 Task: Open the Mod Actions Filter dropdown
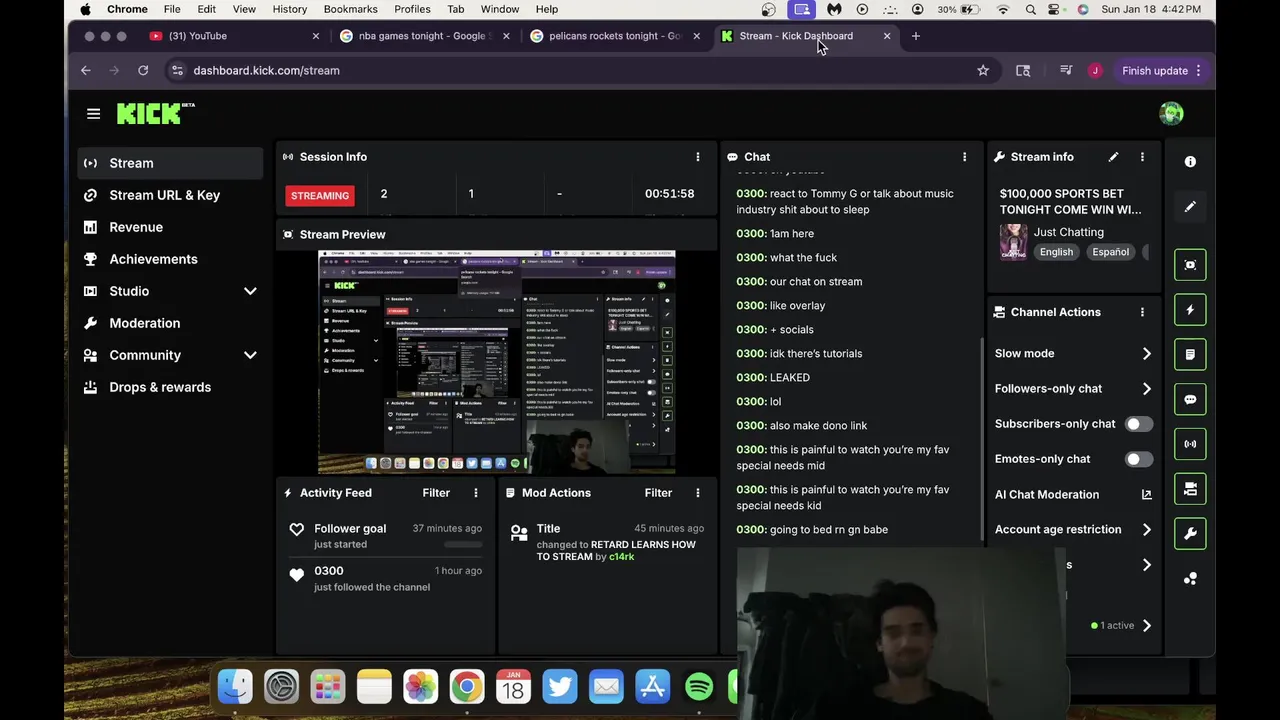658,493
